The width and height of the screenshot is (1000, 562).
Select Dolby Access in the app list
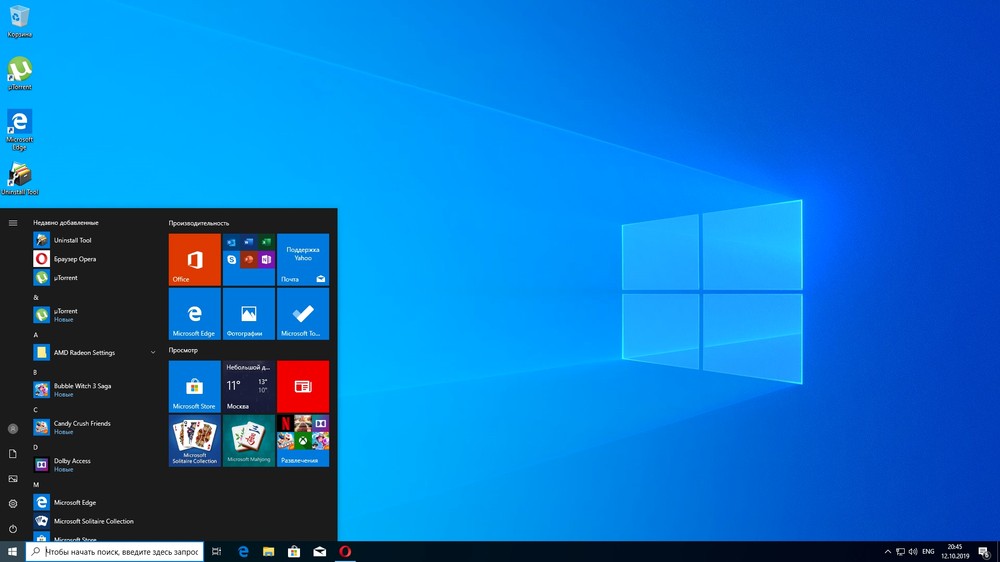click(x=71, y=461)
